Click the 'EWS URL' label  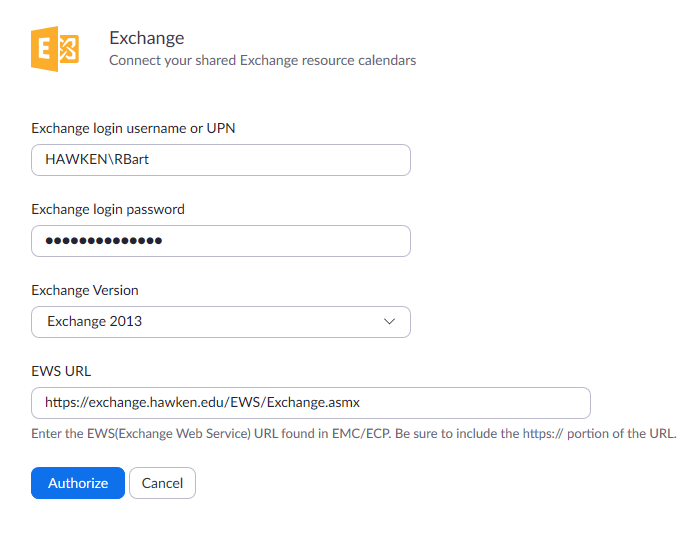click(x=61, y=371)
